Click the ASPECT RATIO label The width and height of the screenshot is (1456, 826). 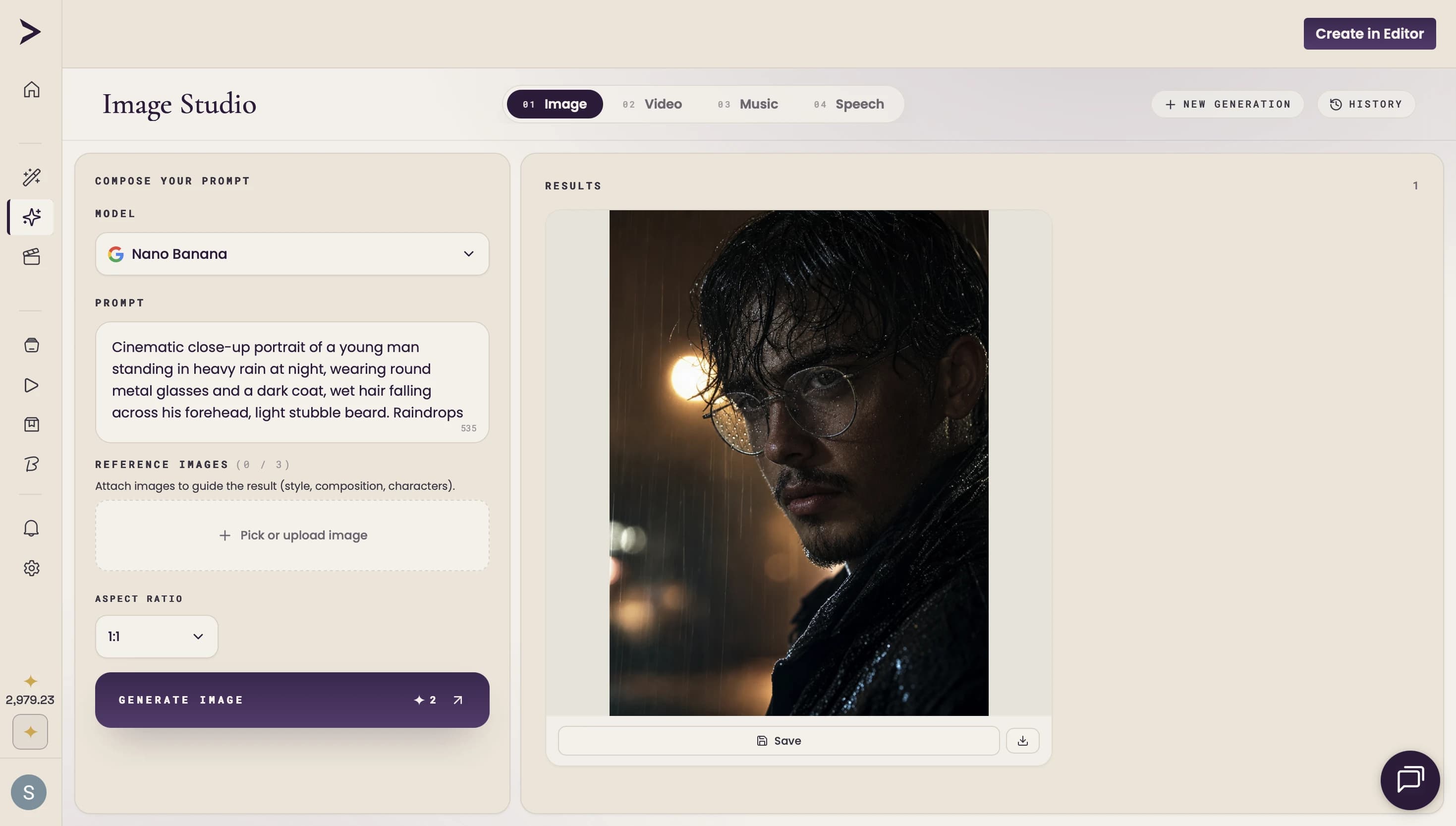(x=139, y=598)
